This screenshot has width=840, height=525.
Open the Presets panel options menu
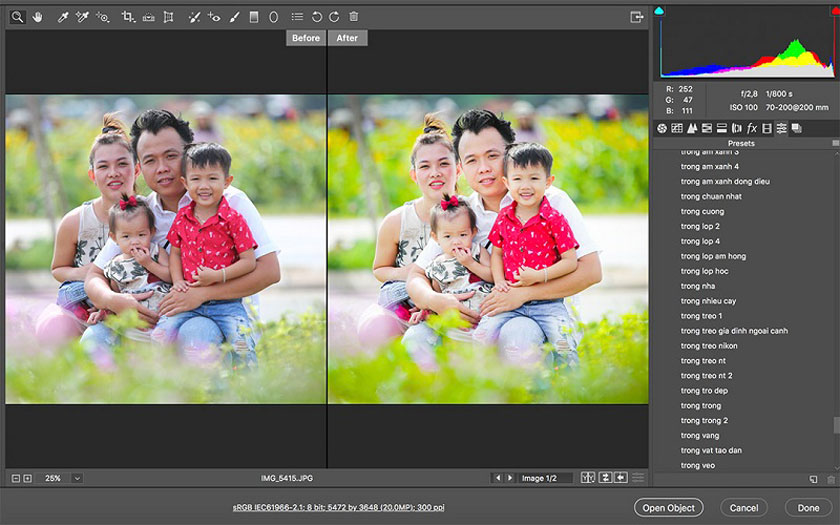tap(835, 143)
